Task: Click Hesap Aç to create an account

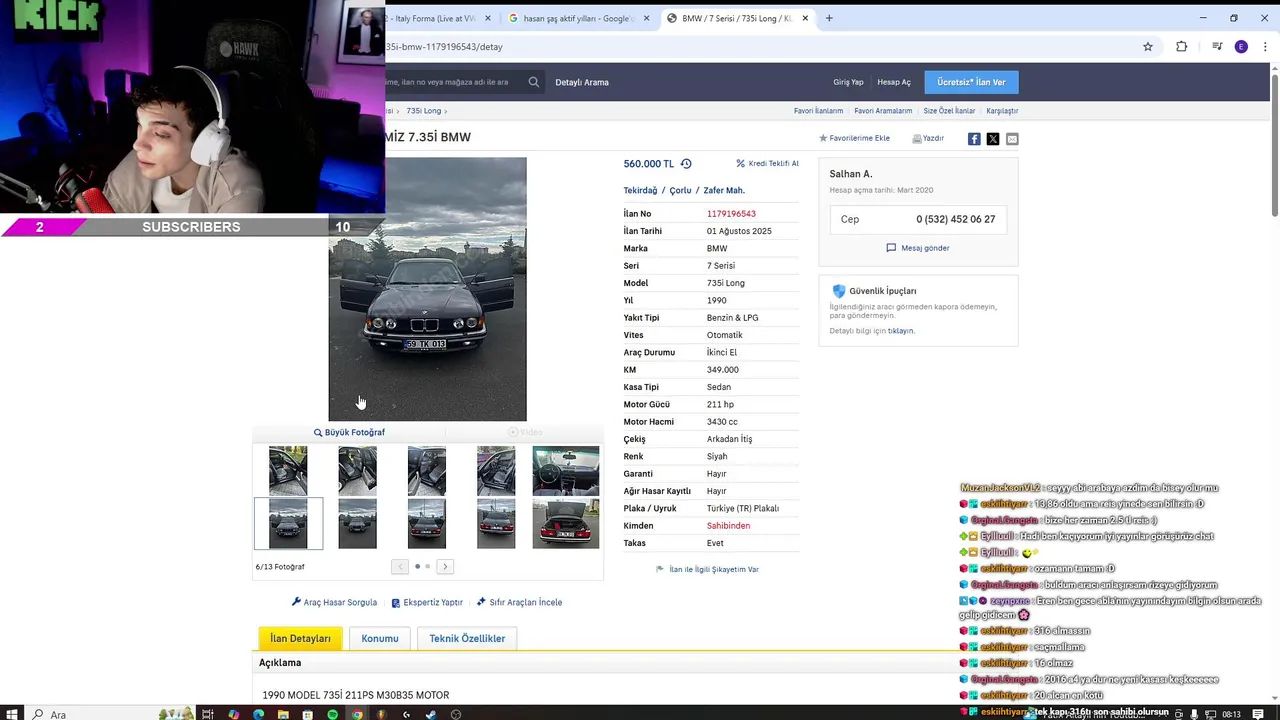Action: 894,82
